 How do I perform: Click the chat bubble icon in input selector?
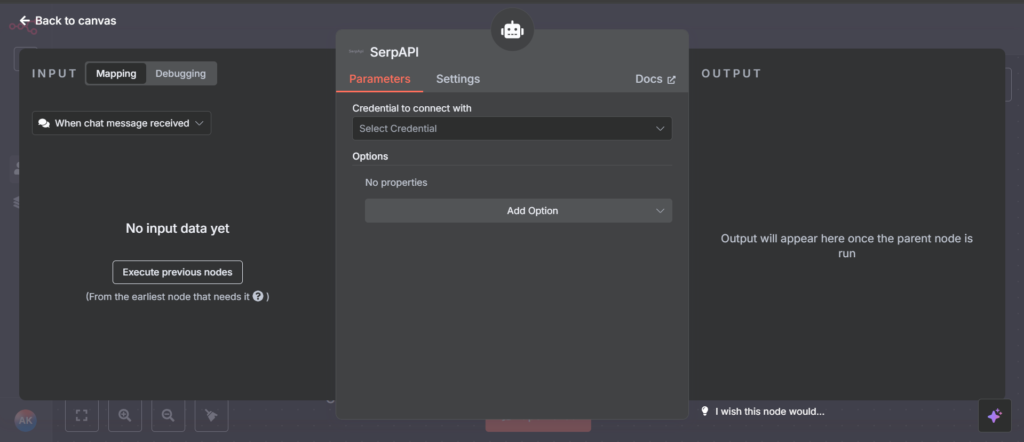[44, 123]
